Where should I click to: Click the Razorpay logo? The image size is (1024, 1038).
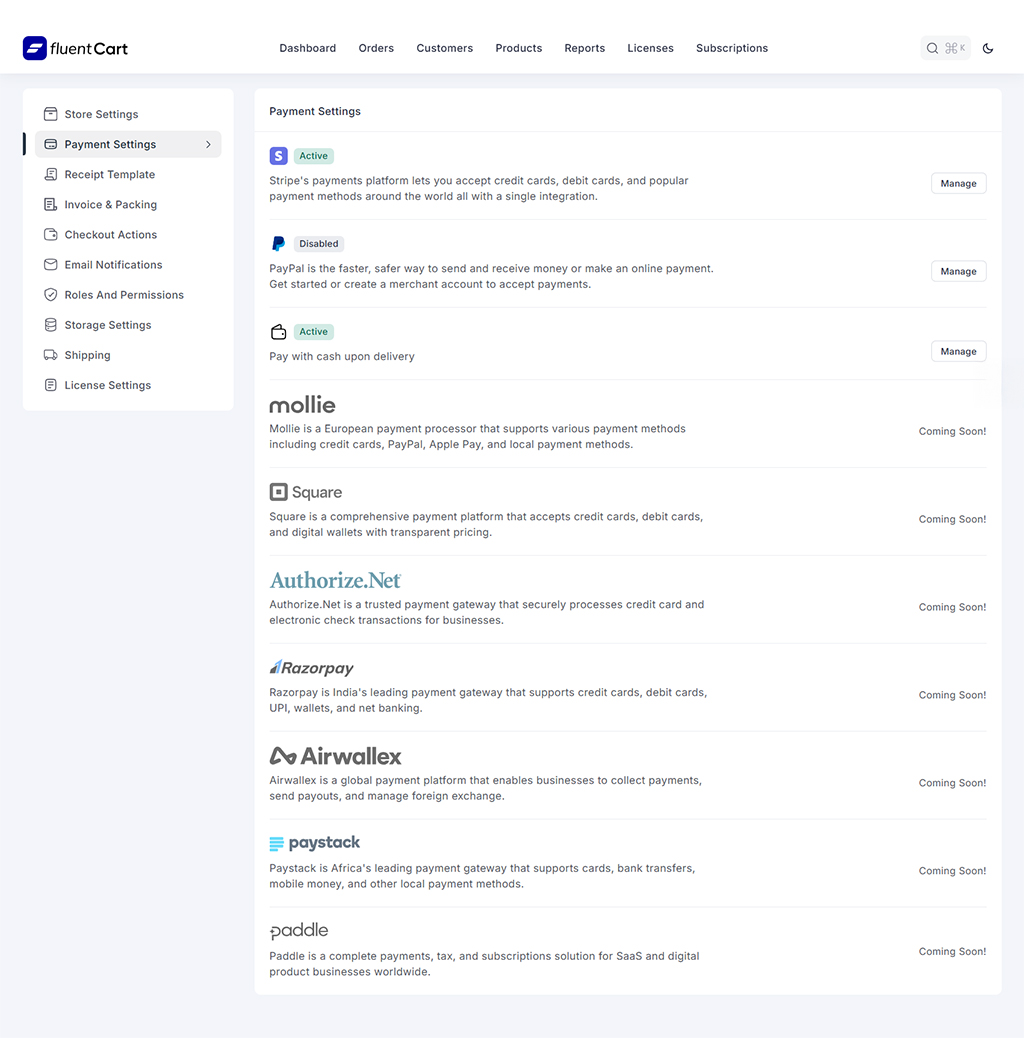point(312,667)
